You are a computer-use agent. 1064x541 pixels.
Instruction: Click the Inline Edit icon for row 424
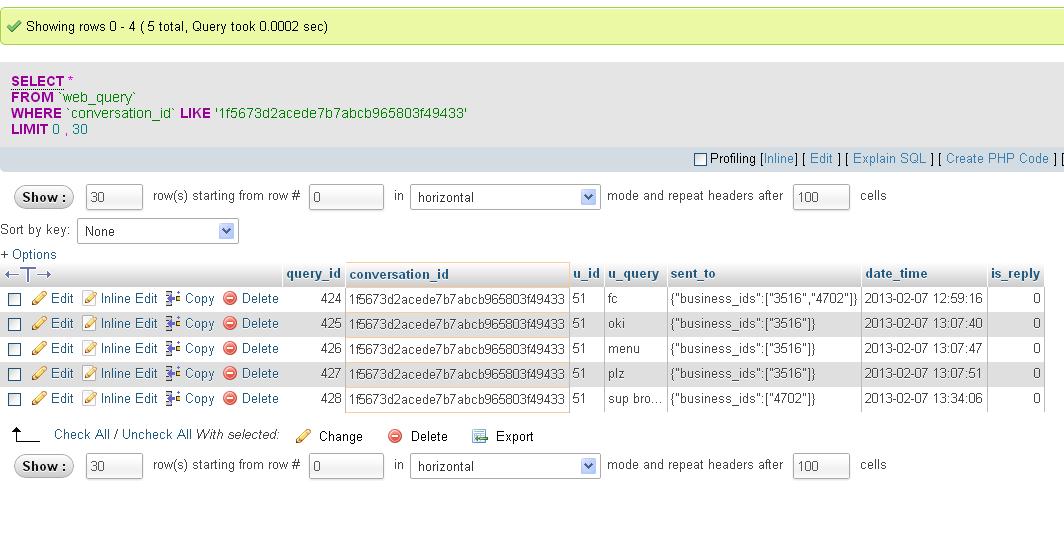[x=90, y=299]
